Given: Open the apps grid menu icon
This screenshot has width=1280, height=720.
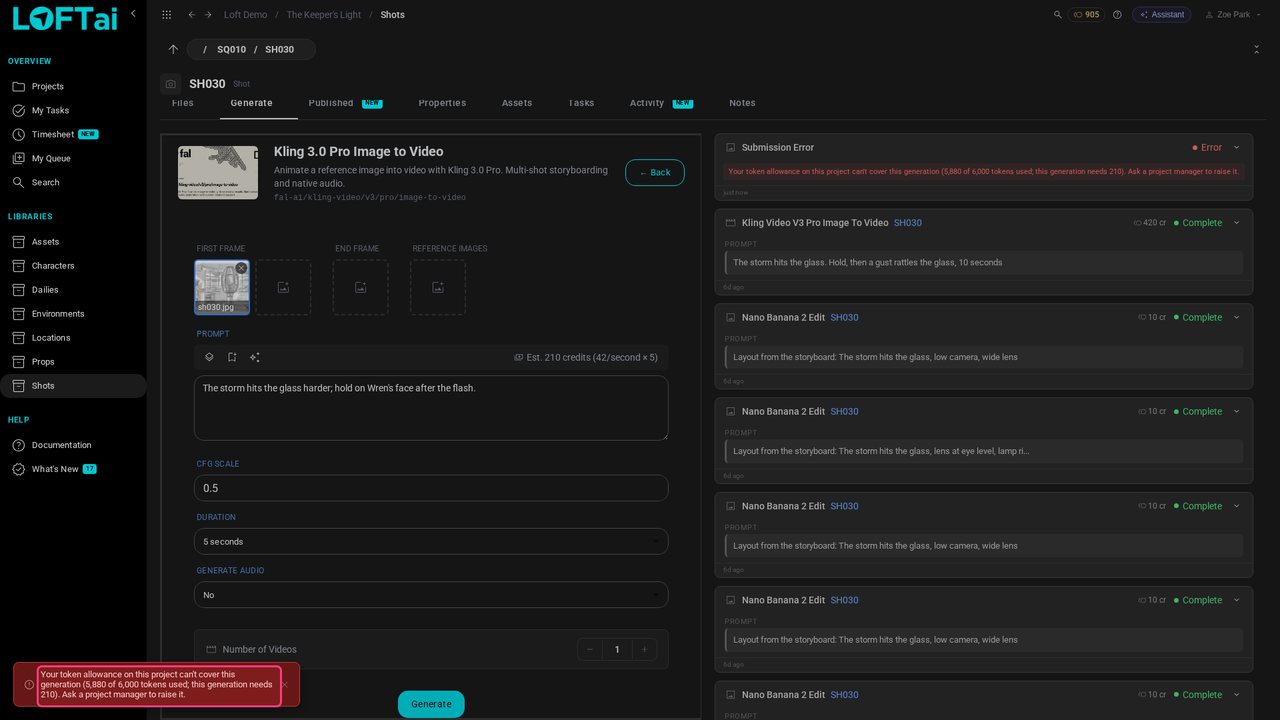Looking at the screenshot, I should pos(166,15).
